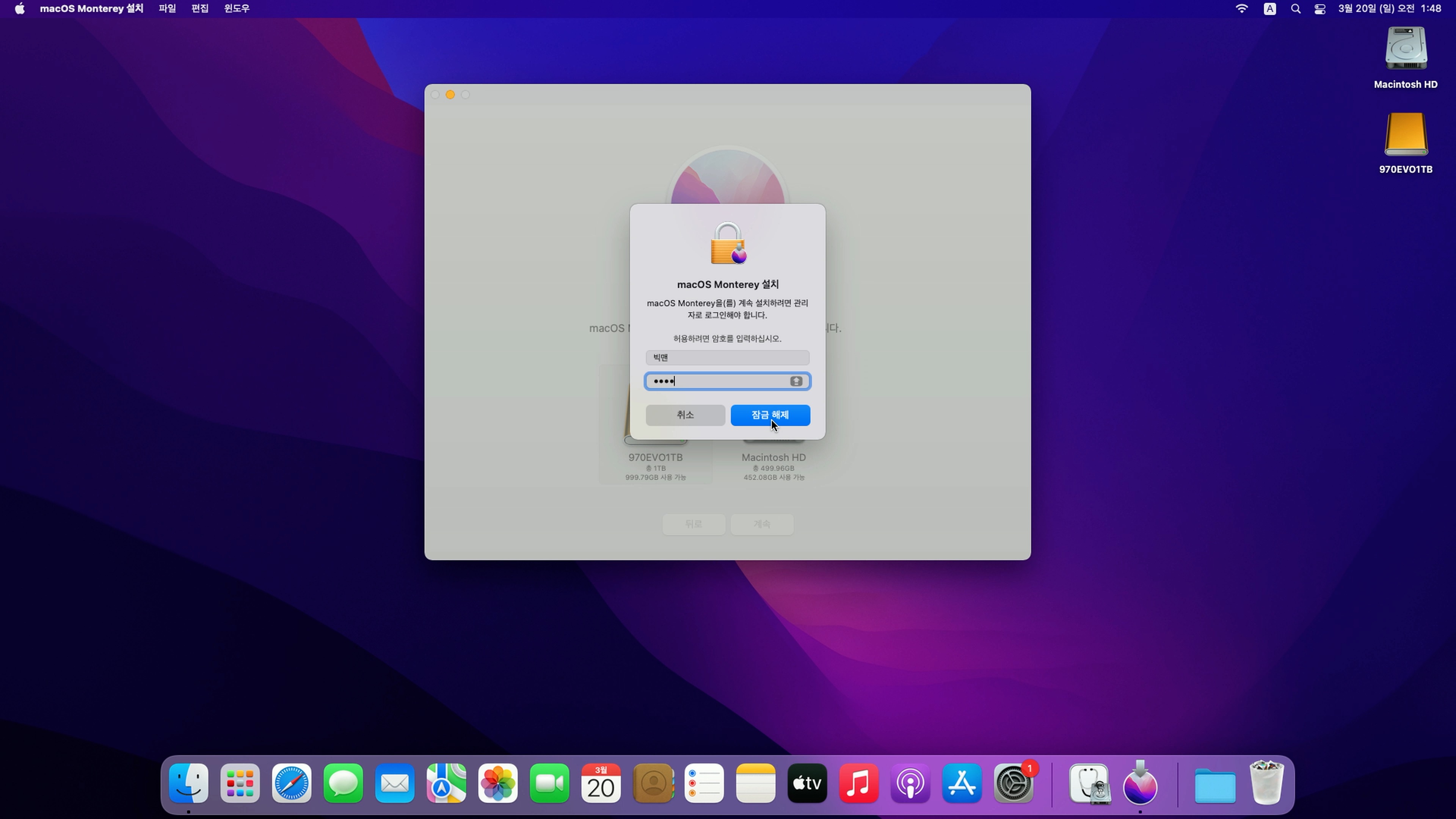The width and height of the screenshot is (1456, 819).
Task: Open Calendar from the Dock
Action: click(x=601, y=783)
